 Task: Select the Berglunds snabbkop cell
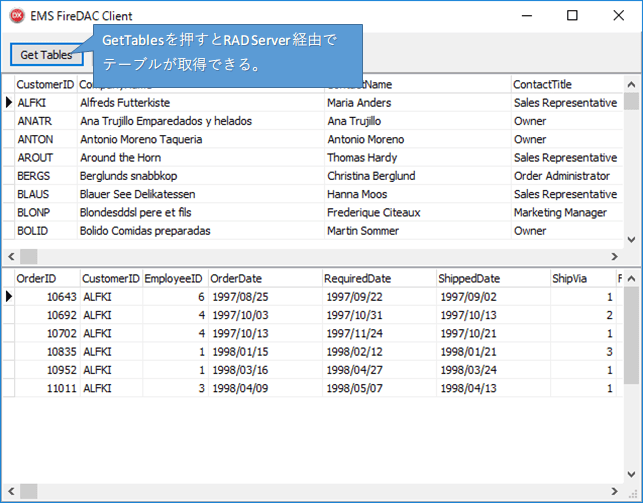[201, 176]
